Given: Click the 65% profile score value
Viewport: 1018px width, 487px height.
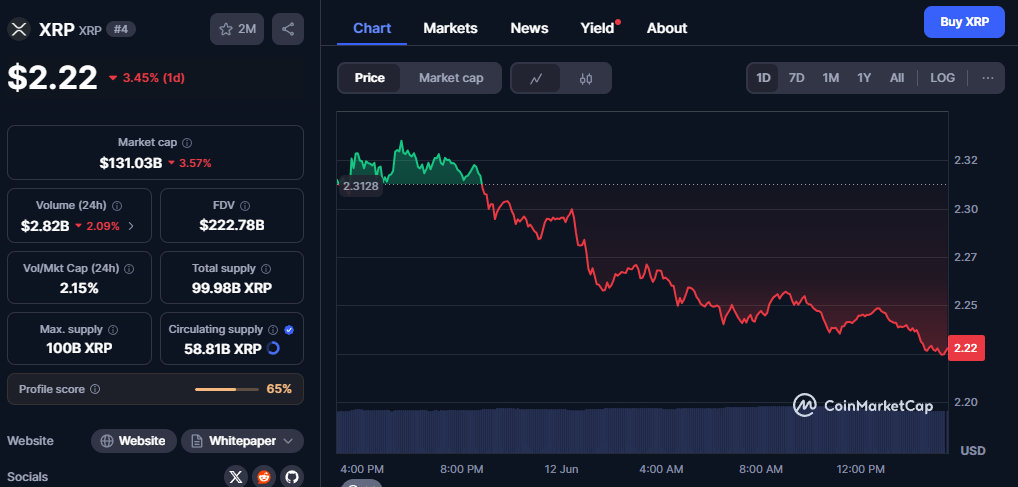Looking at the screenshot, I should pyautogui.click(x=279, y=390).
